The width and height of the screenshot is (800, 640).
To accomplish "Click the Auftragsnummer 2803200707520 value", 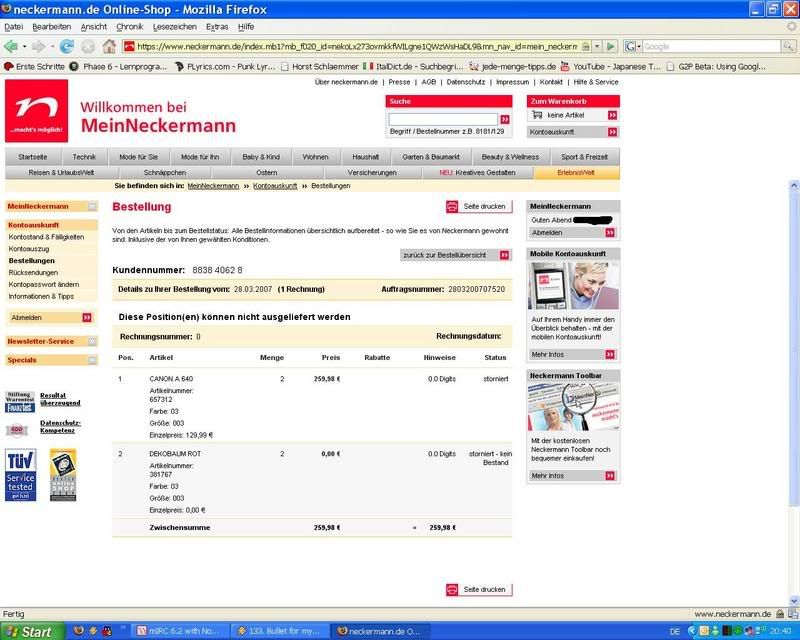I will (477, 289).
